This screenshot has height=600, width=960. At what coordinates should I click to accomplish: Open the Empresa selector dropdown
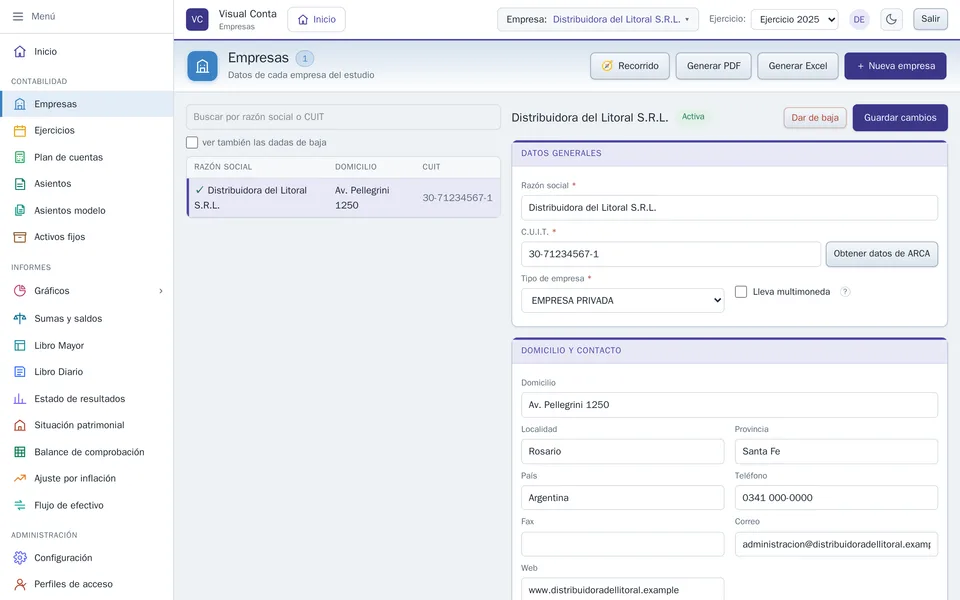[598, 20]
